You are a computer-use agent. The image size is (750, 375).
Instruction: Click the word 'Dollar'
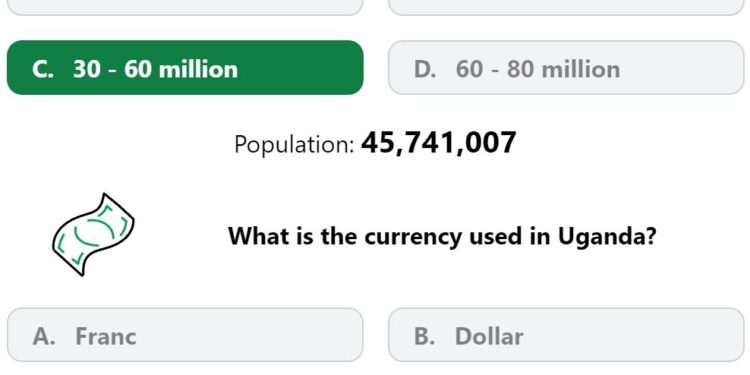(x=489, y=336)
